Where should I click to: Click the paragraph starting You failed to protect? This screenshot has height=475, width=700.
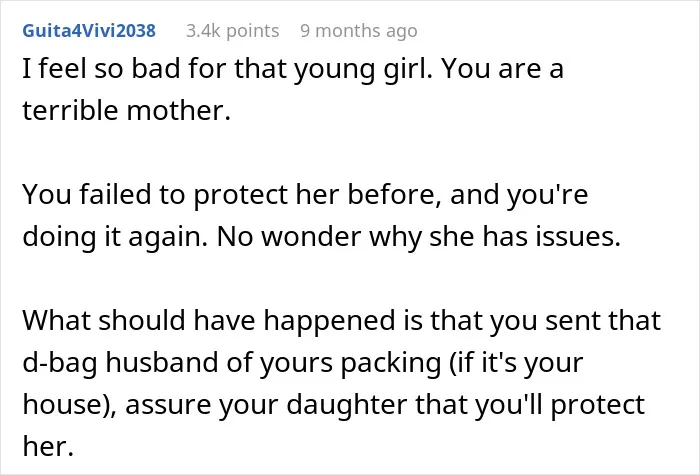[x=321, y=215]
